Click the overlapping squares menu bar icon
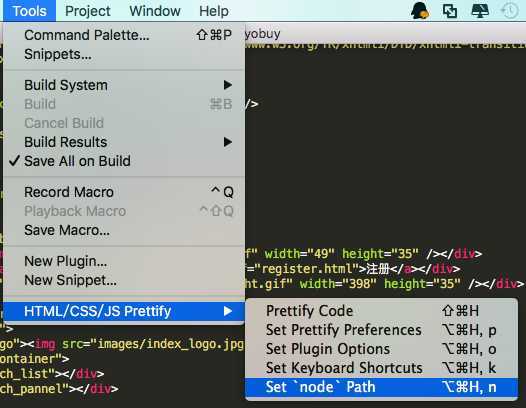 coord(450,11)
